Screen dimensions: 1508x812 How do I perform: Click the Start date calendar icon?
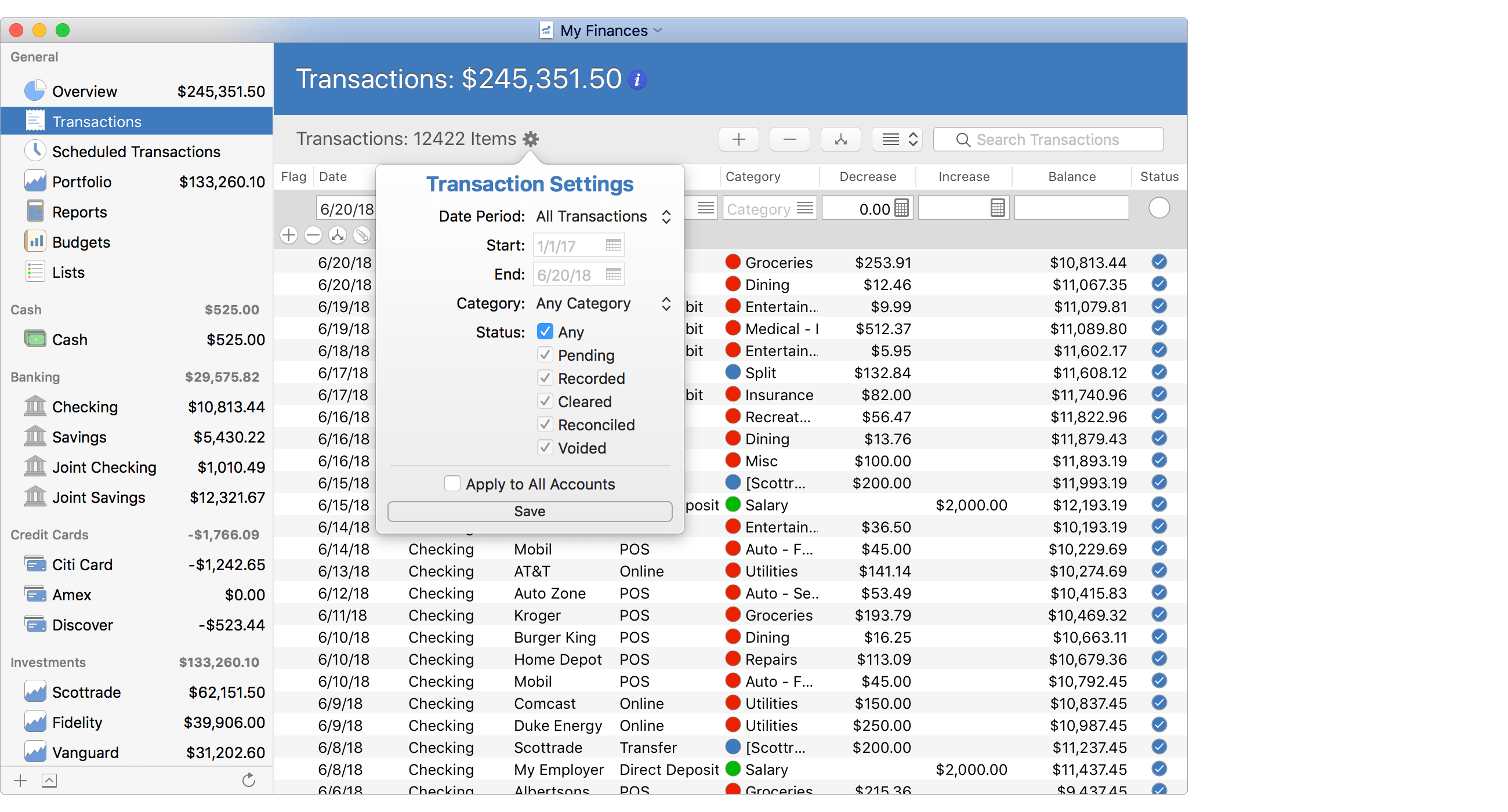pyautogui.click(x=613, y=245)
